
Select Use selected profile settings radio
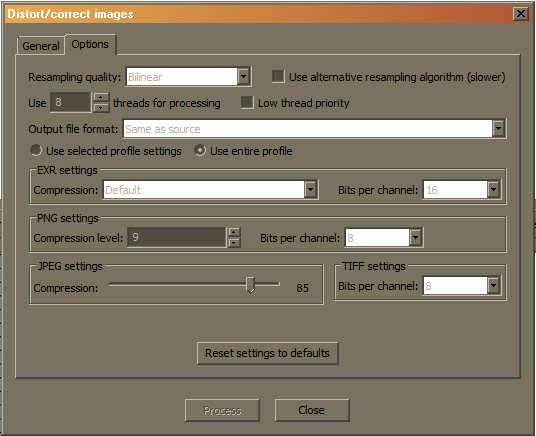pos(36,150)
